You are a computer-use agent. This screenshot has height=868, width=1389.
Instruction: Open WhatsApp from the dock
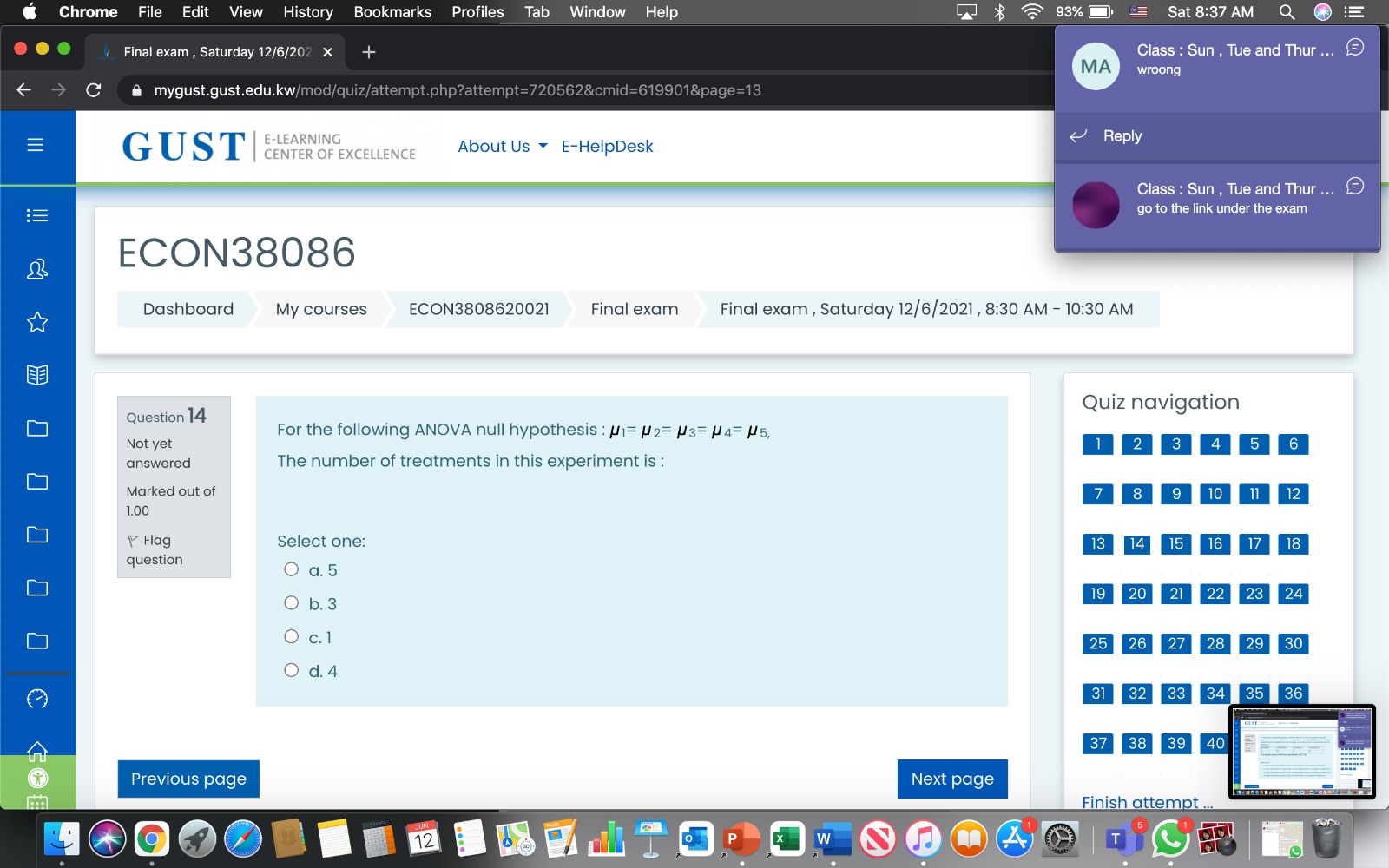pyautogui.click(x=1170, y=838)
